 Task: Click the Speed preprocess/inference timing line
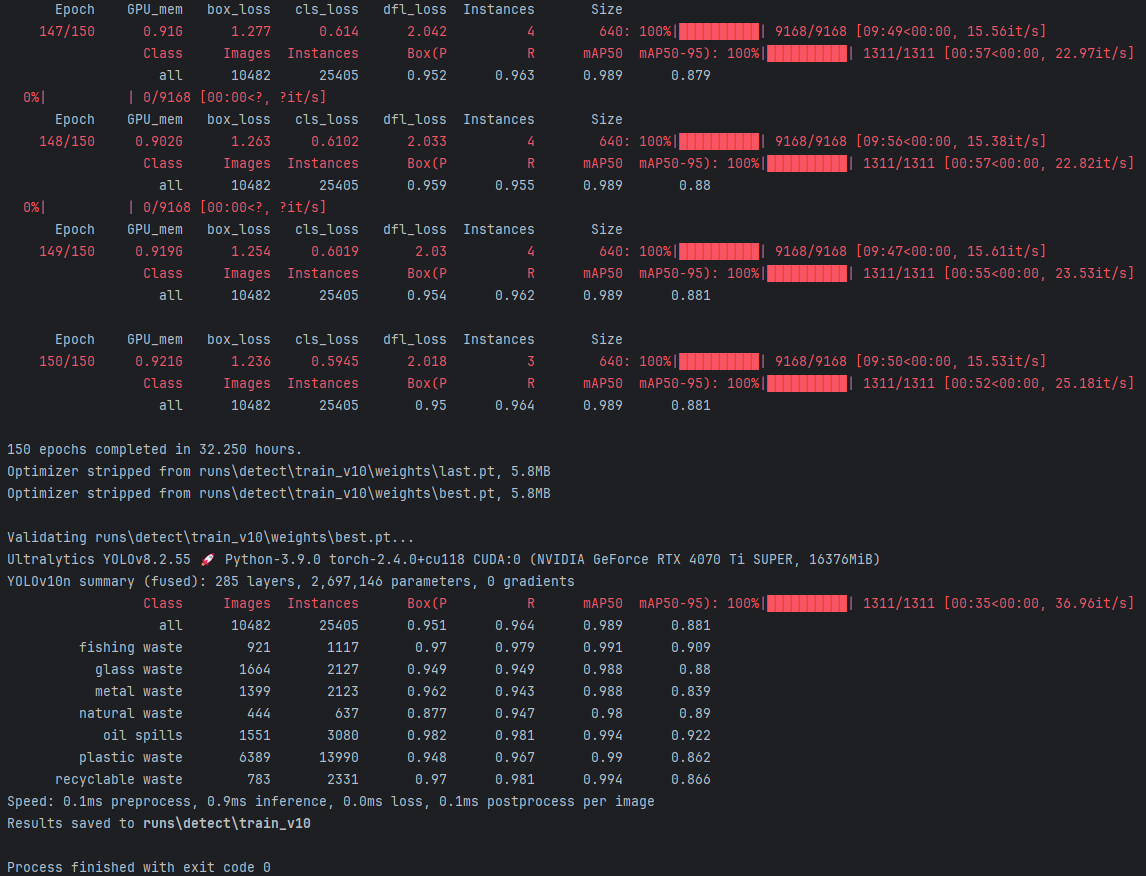coord(330,801)
